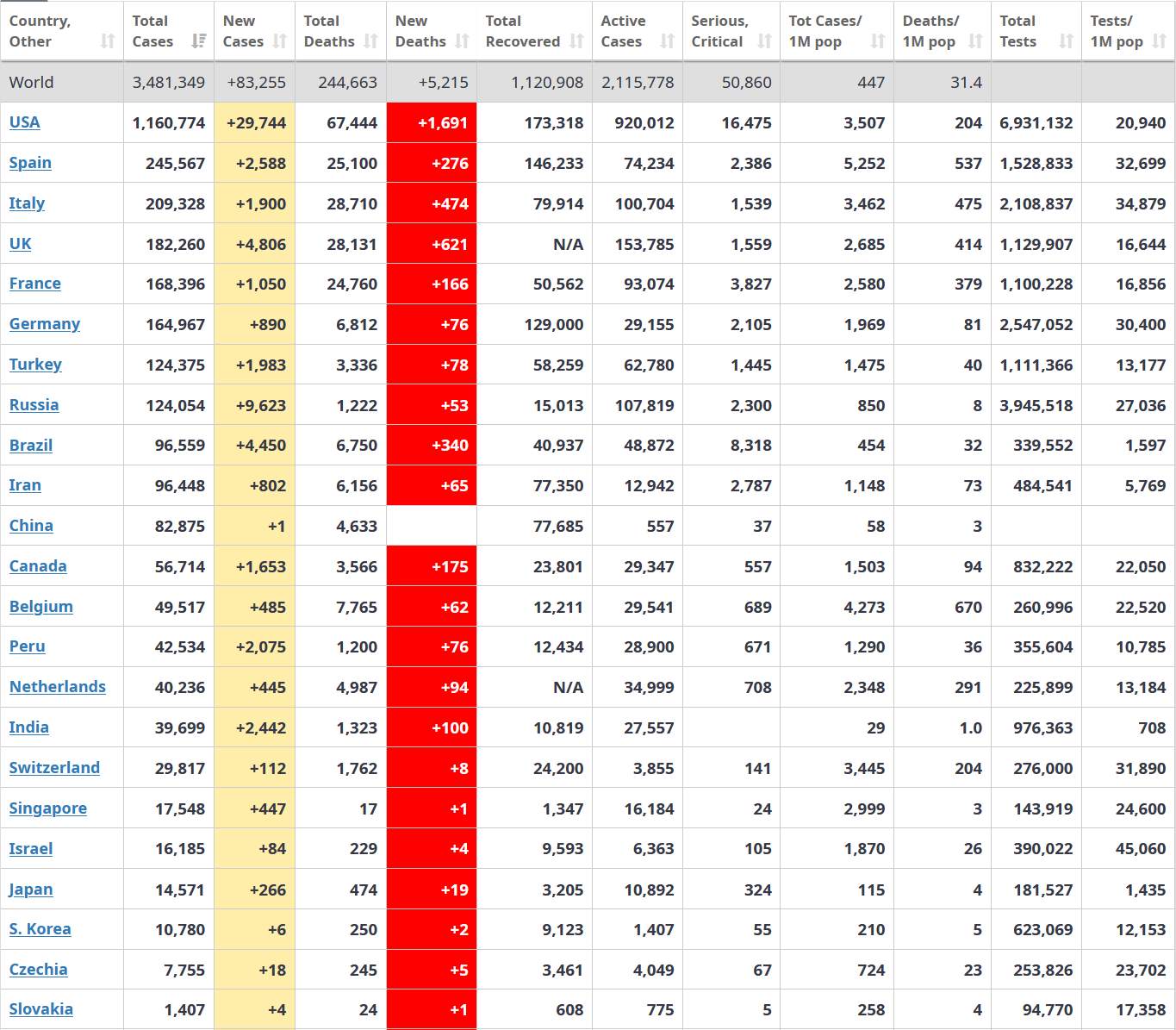The height and width of the screenshot is (1030, 1176).
Task: Open the USA country link
Action: coord(25,122)
